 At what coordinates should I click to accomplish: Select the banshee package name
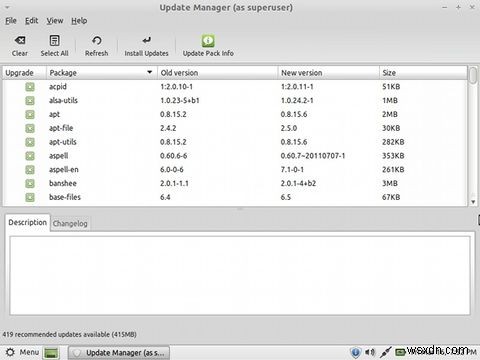click(63, 183)
